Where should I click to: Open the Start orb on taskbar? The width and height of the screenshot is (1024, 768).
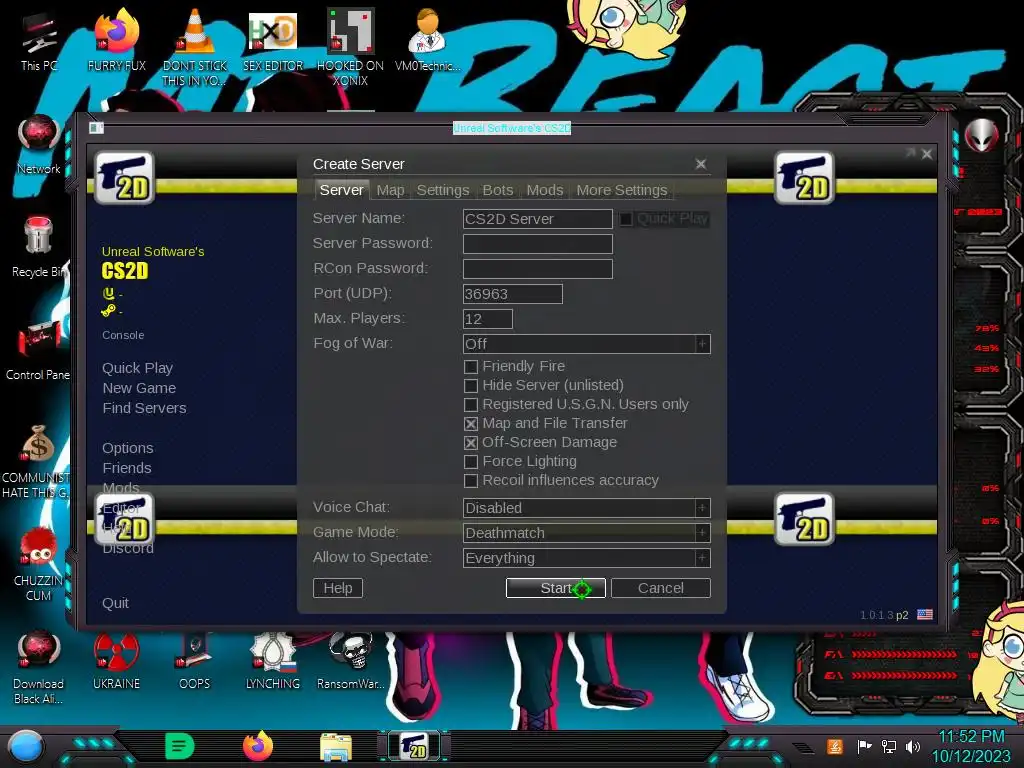pos(26,746)
